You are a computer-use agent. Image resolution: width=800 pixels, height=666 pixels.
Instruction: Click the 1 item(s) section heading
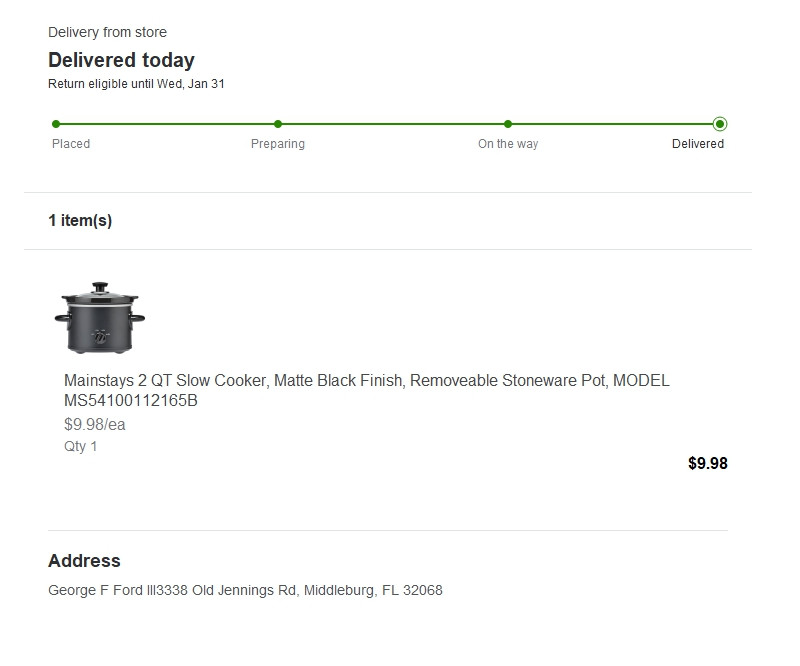click(x=80, y=221)
